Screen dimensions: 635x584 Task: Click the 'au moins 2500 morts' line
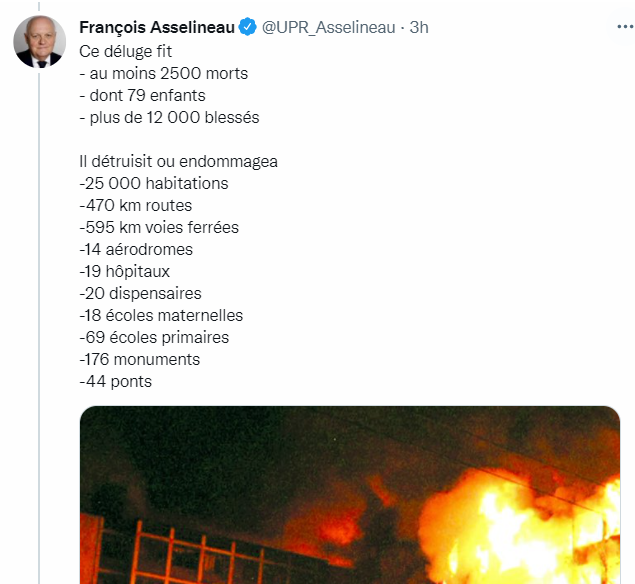163,73
